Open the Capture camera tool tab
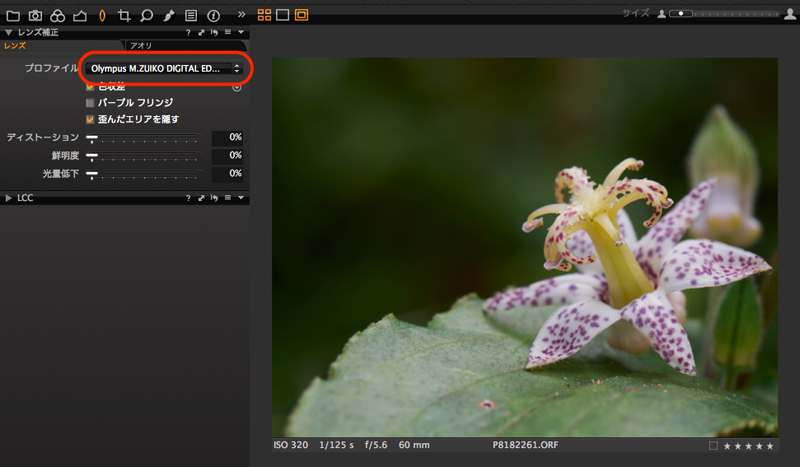Screen dimensions: 800x467 point(35,15)
